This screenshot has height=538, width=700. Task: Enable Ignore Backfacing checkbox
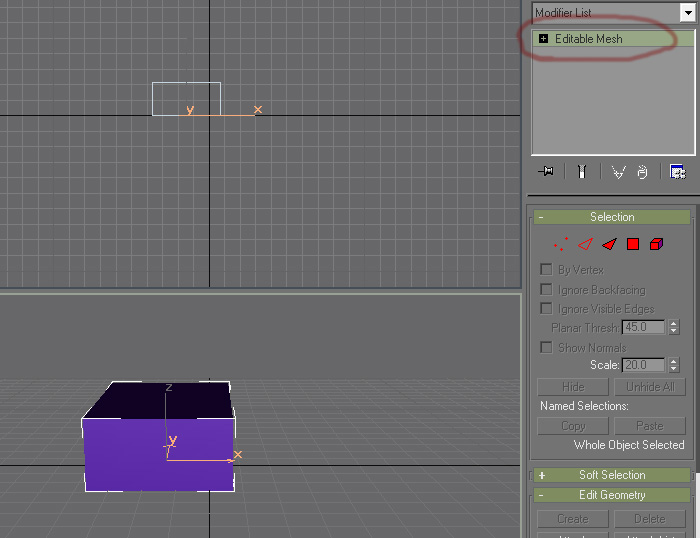tap(546, 289)
